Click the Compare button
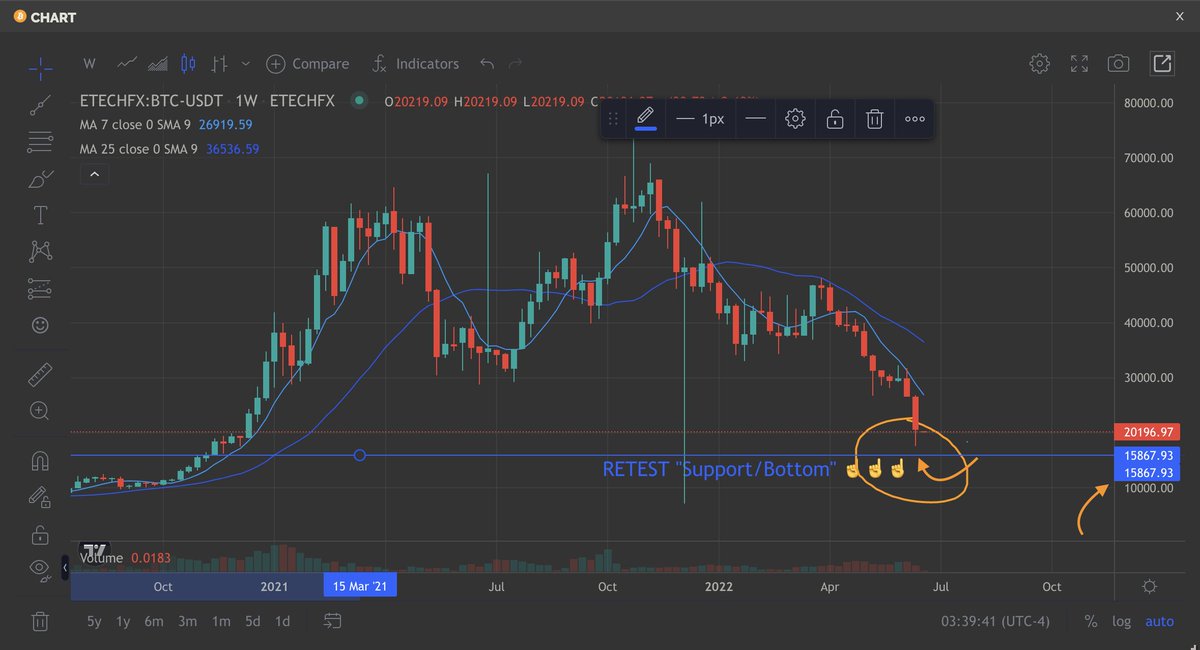The image size is (1200, 650). [308, 64]
